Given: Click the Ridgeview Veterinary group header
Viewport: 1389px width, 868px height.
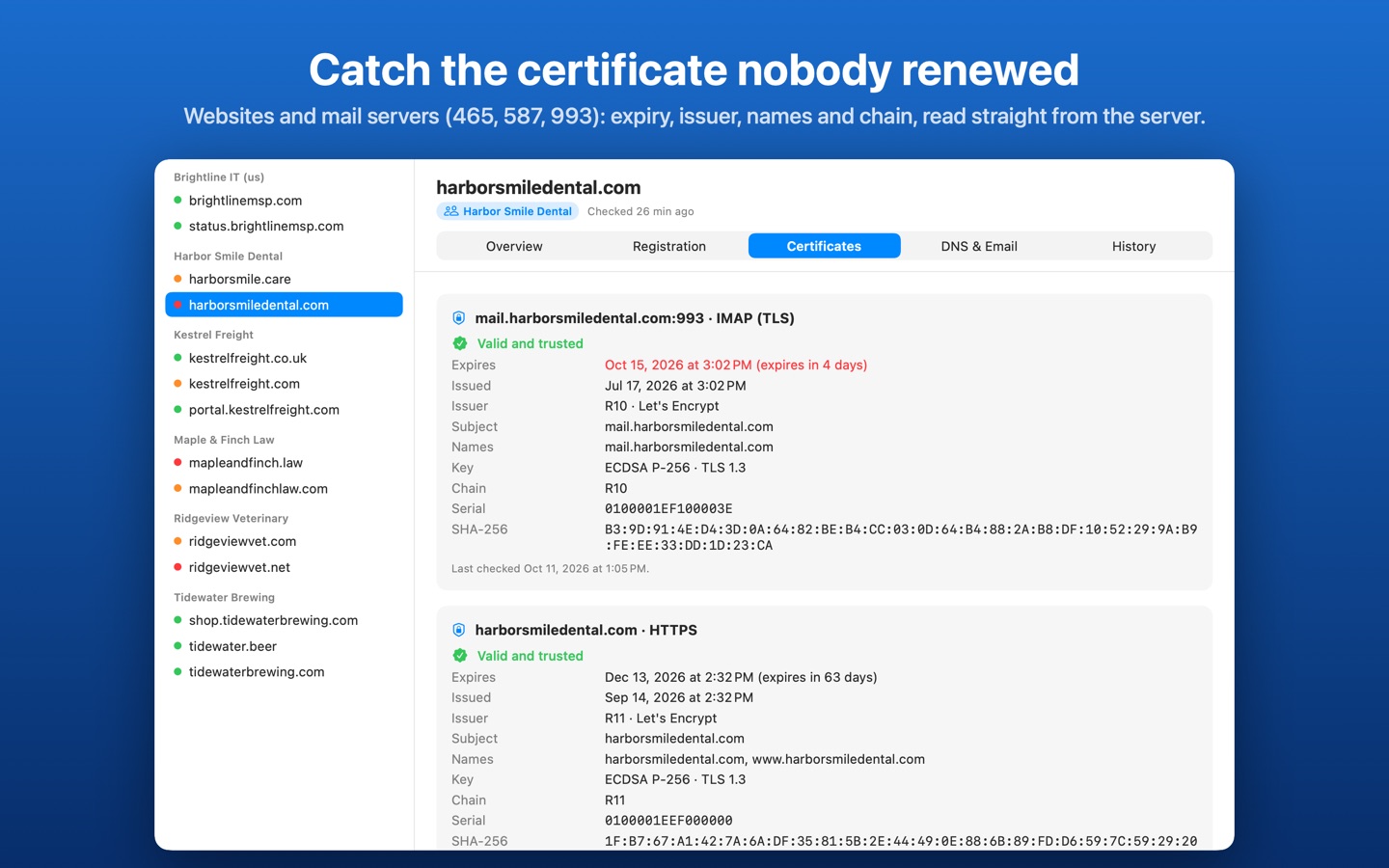Looking at the screenshot, I should pyautogui.click(x=231, y=518).
